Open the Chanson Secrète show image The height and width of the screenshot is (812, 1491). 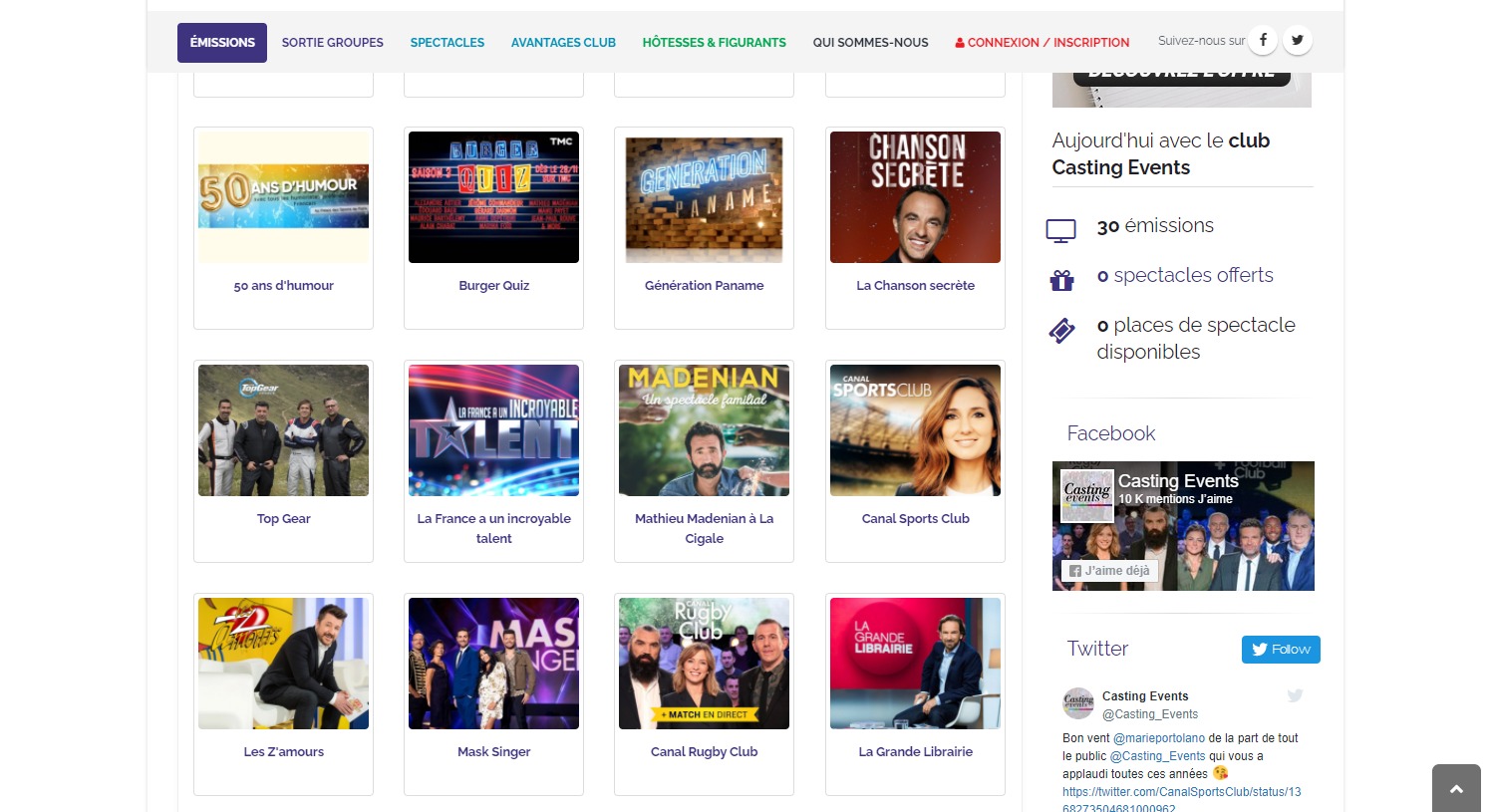(x=915, y=197)
